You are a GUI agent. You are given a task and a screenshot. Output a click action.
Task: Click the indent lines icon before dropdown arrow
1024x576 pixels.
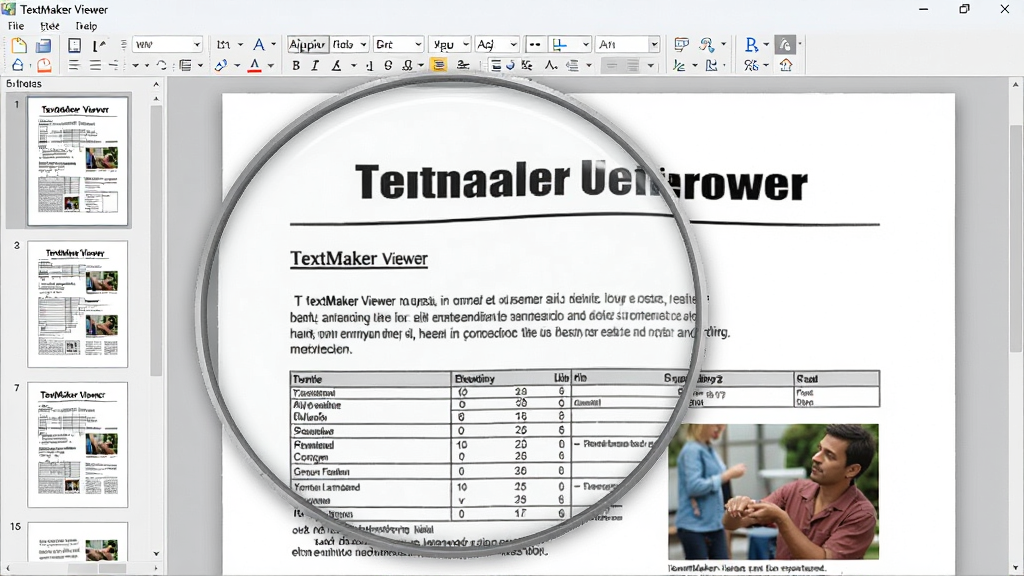click(573, 65)
